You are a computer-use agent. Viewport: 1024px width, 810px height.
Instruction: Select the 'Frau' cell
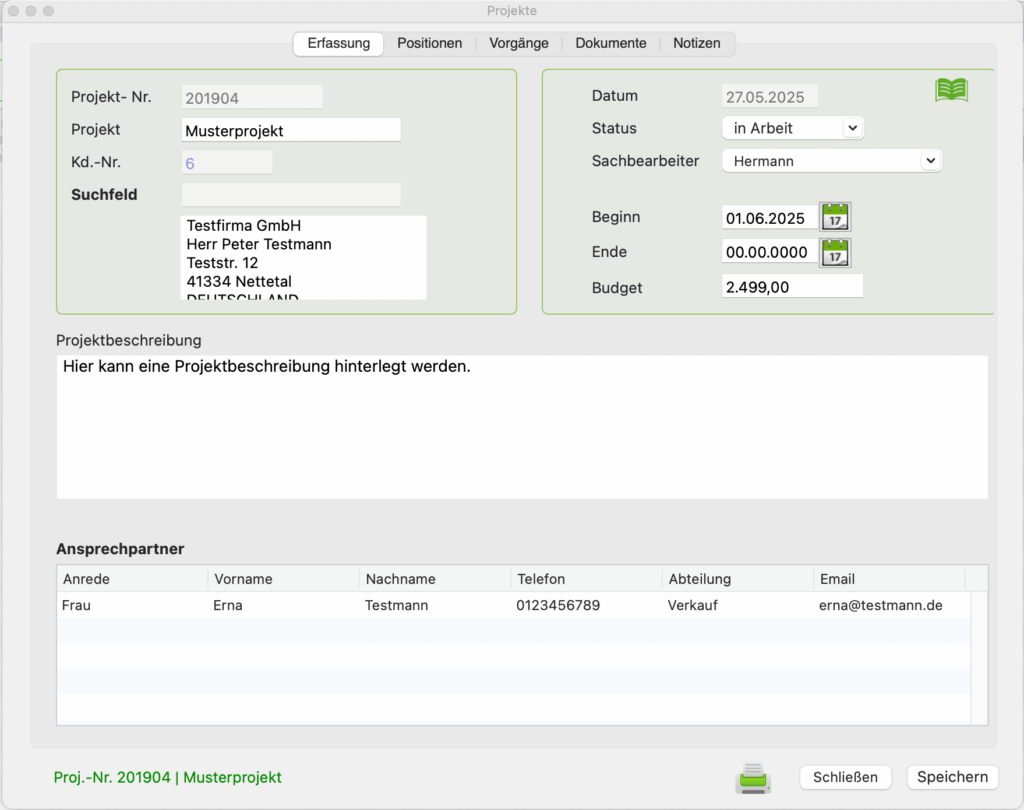pos(132,605)
